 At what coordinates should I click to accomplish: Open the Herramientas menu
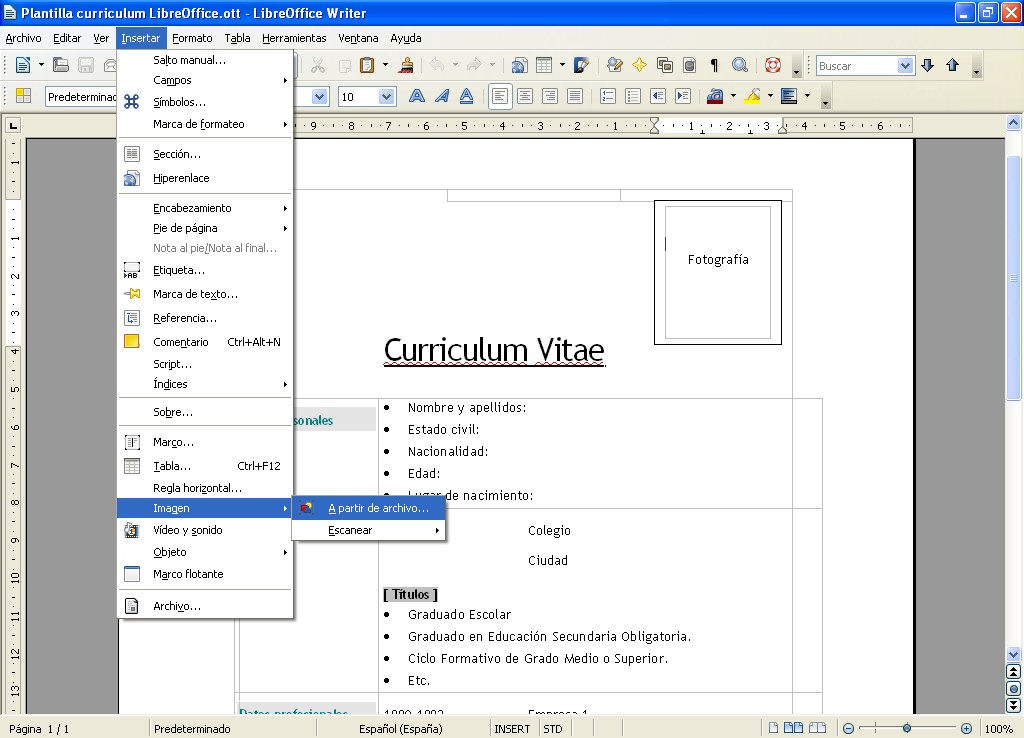coord(294,39)
